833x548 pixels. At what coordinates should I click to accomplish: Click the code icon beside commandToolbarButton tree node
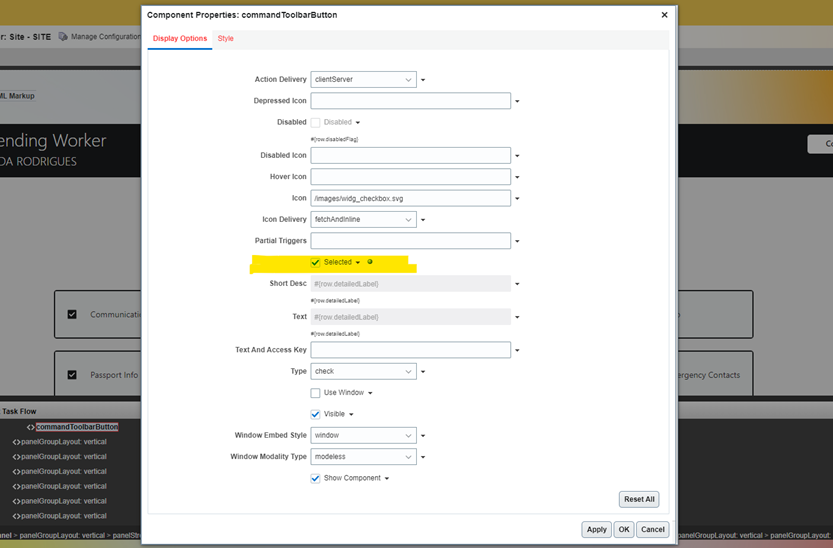(31, 427)
